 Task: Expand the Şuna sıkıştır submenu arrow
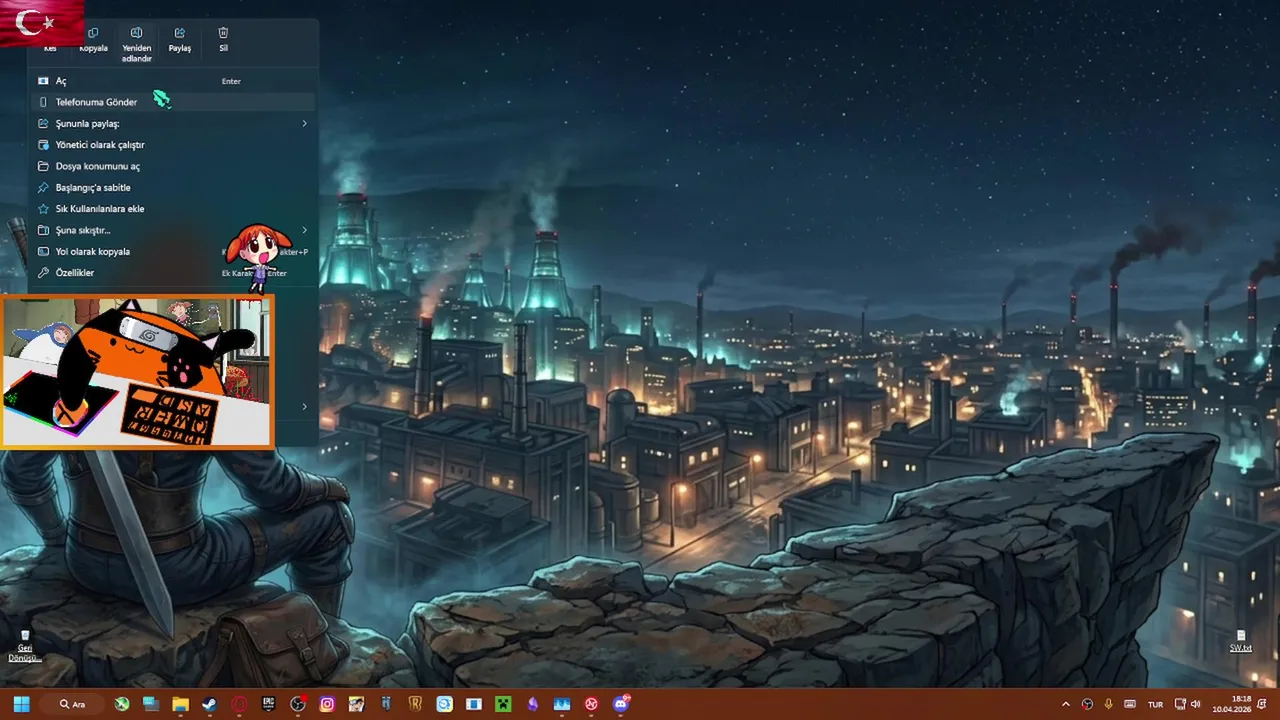[304, 230]
